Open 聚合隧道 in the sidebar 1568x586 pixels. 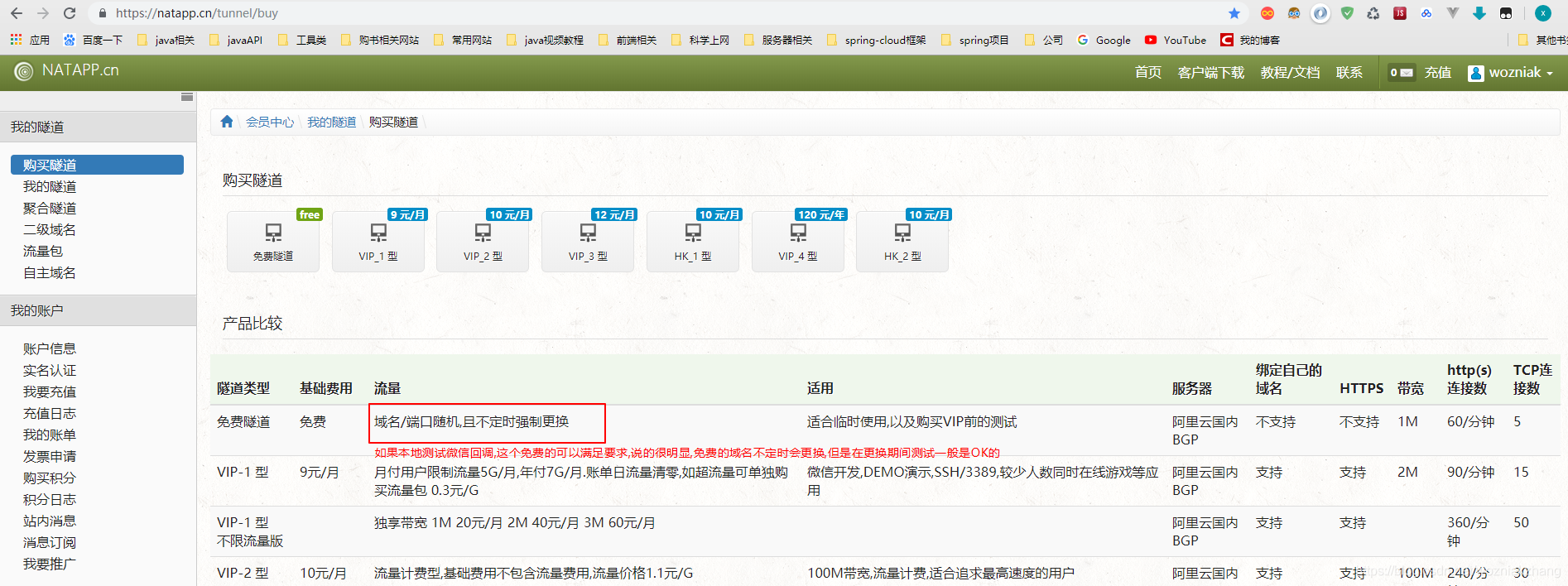pos(50,209)
